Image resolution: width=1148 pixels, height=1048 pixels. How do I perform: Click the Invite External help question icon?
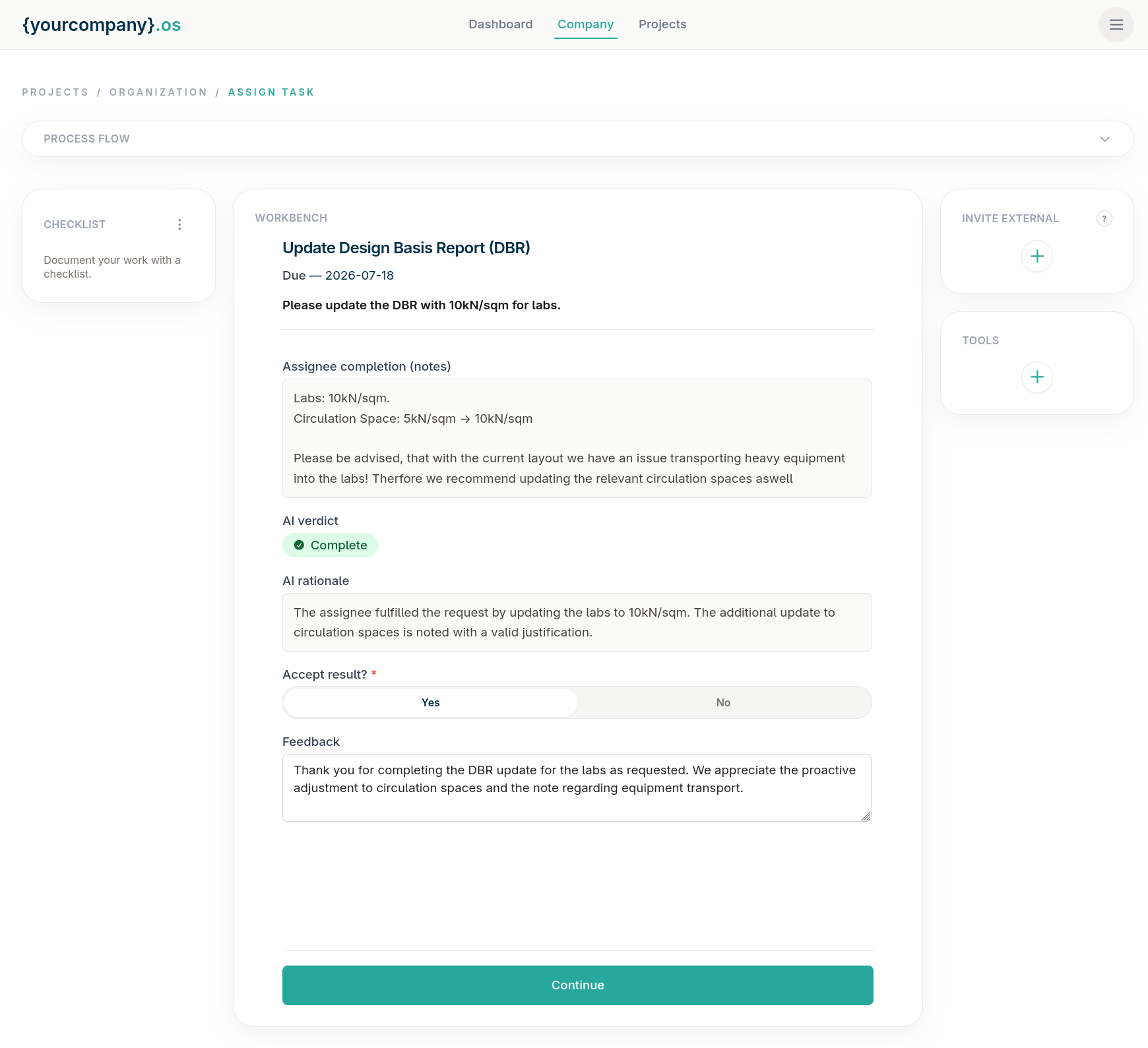pos(1104,218)
